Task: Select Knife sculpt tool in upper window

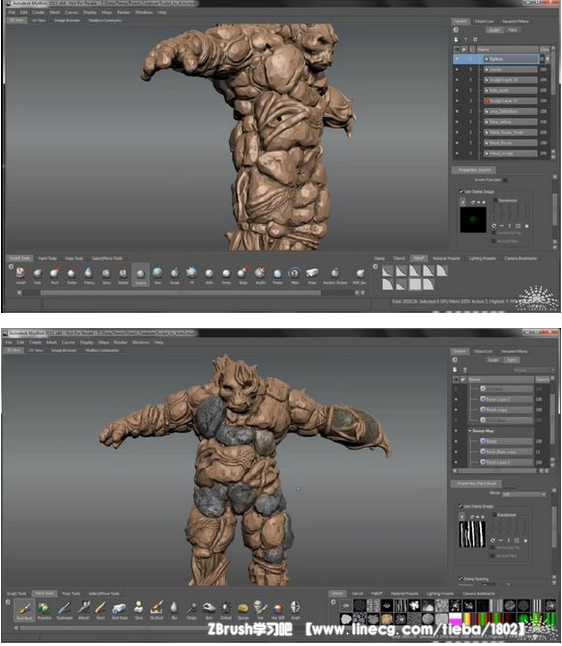Action: coord(209,274)
